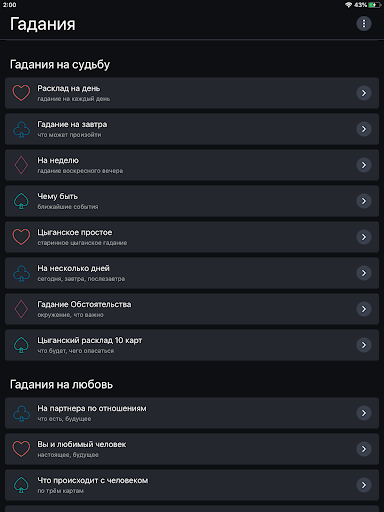This screenshot has height=512, width=384.
Task: Select the На несколько дней reading
Action: (192, 273)
